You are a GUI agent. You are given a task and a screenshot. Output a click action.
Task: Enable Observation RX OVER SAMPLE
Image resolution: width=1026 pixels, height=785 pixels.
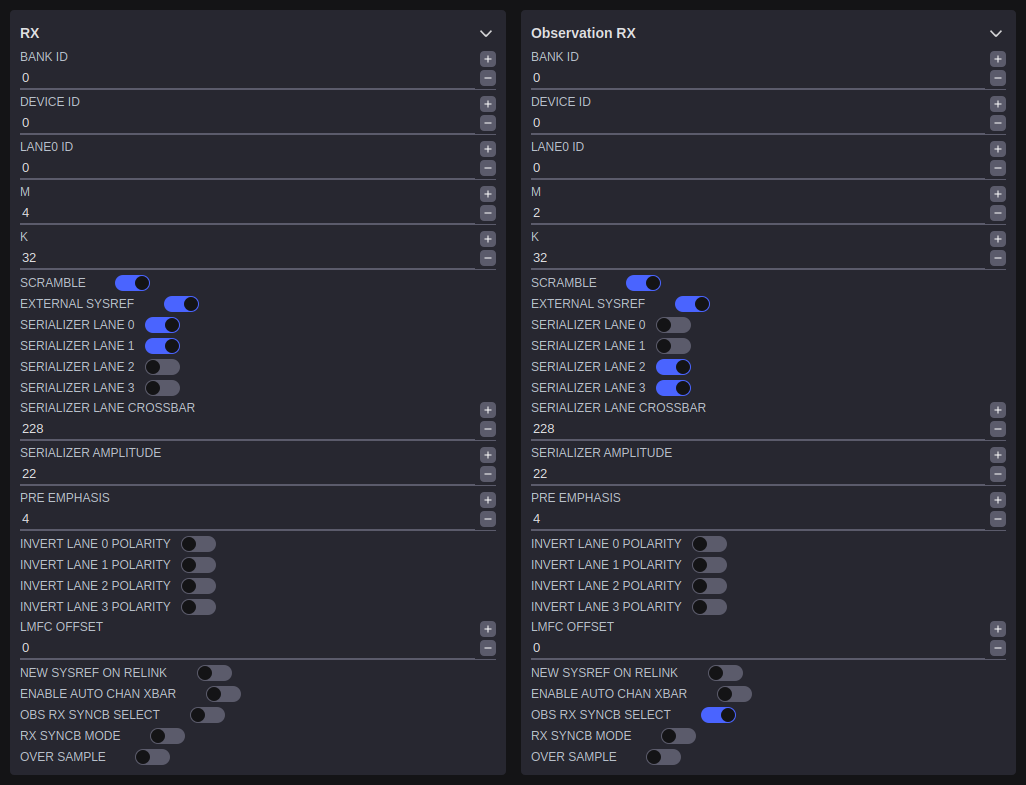pos(663,758)
